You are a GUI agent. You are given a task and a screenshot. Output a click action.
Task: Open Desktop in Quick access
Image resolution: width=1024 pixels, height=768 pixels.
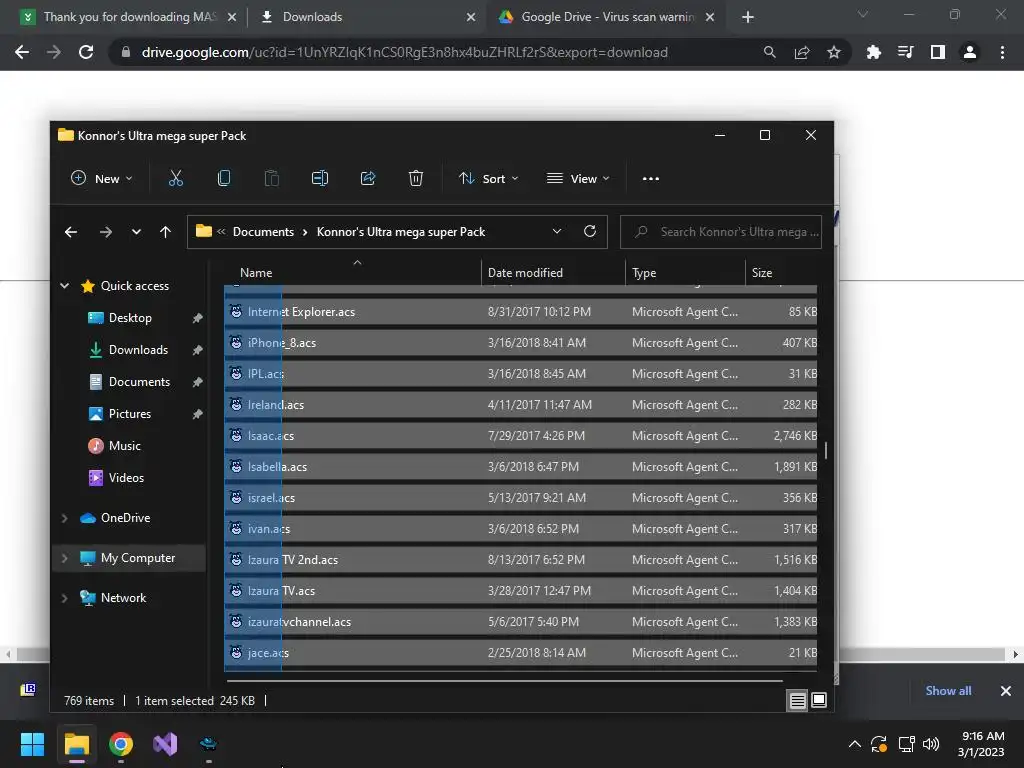(130, 318)
